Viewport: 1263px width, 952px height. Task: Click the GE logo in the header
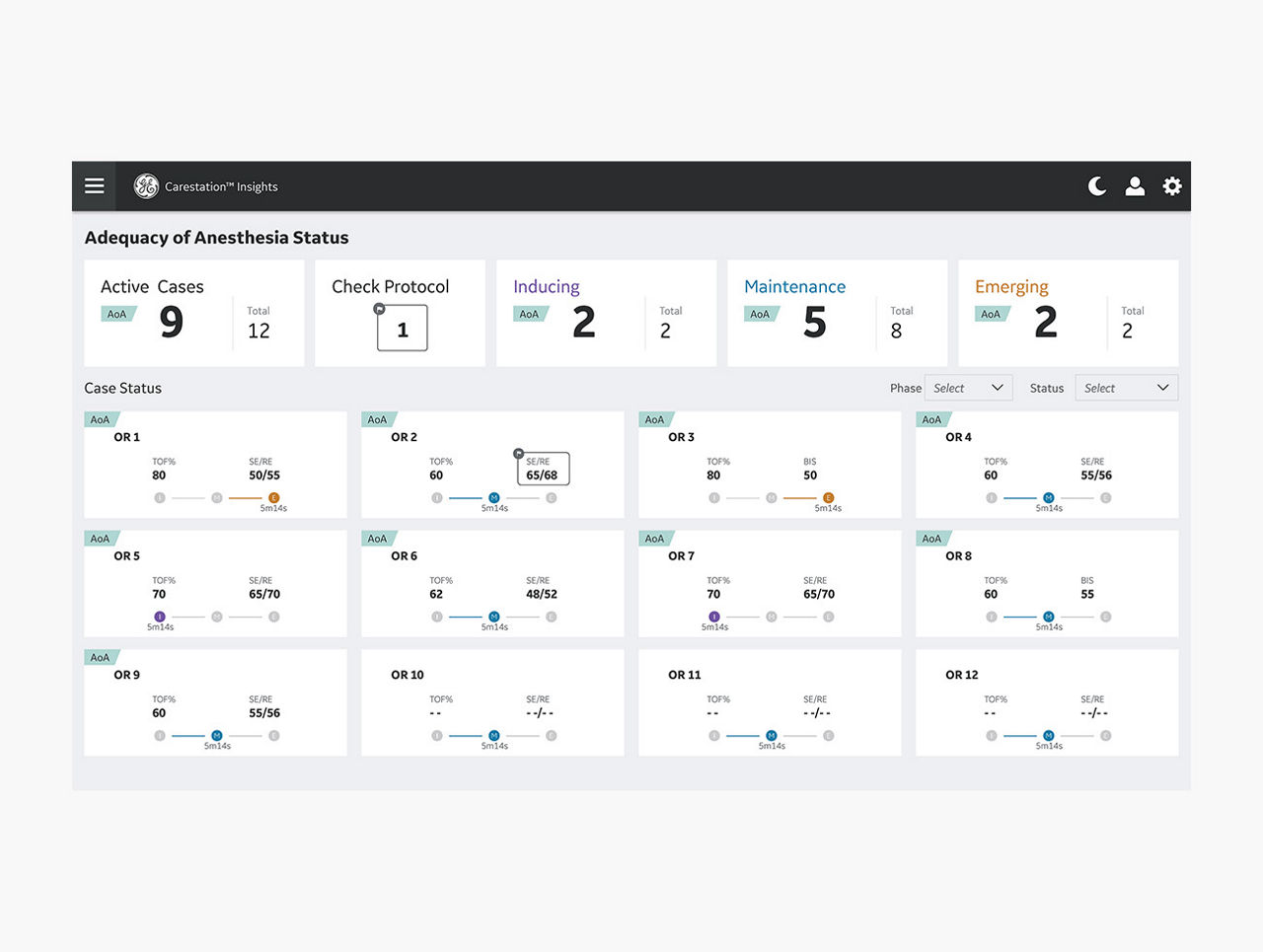146,186
